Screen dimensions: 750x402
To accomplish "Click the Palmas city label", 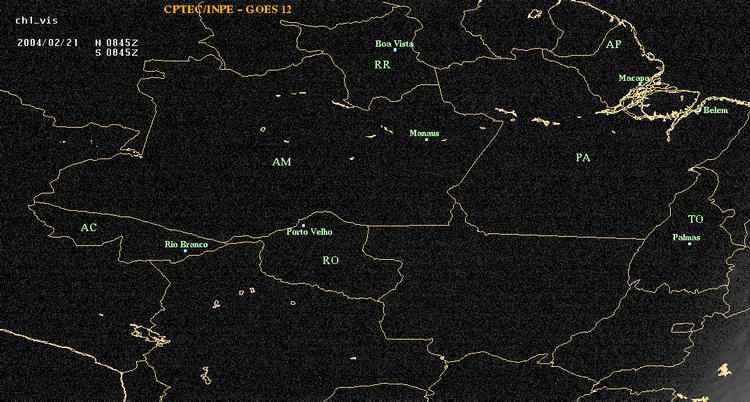I will (x=686, y=237).
